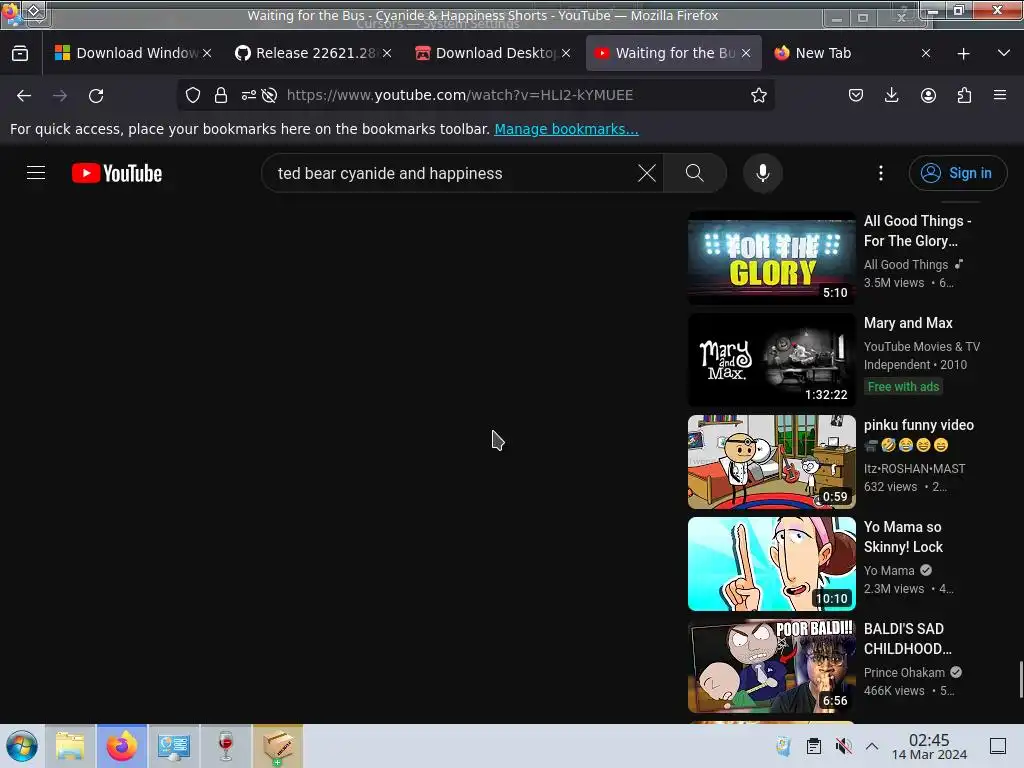This screenshot has height=768, width=1024.
Task: Show site security padlock info
Action: [221, 95]
